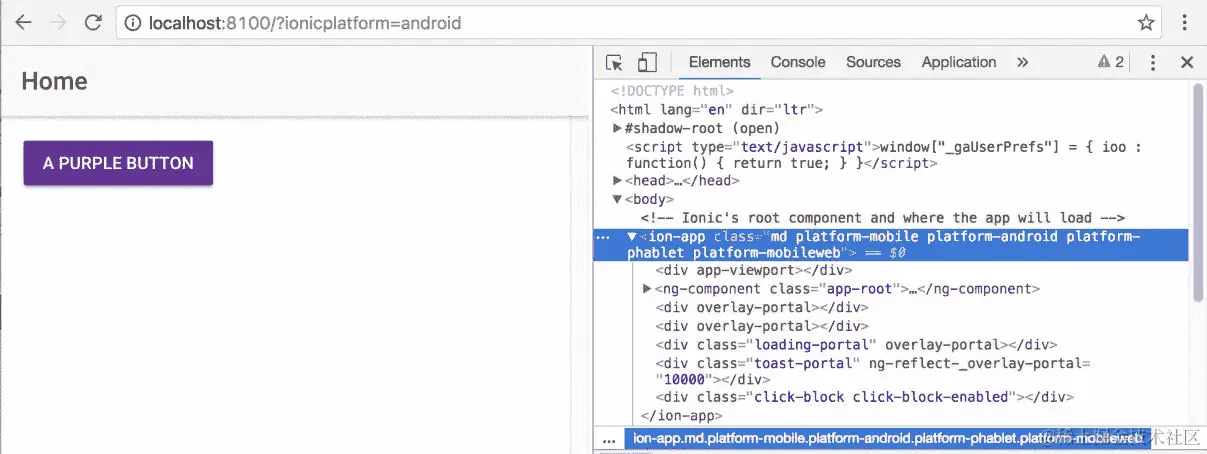Screen dimensions: 1207x454
Task: Expand the #shadow-root (open) node
Action: (x=617, y=128)
